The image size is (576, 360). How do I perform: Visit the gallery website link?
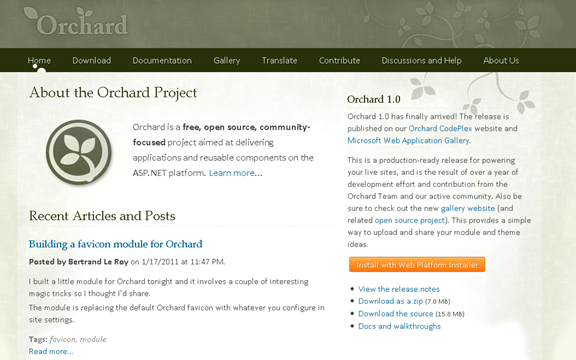click(468, 208)
